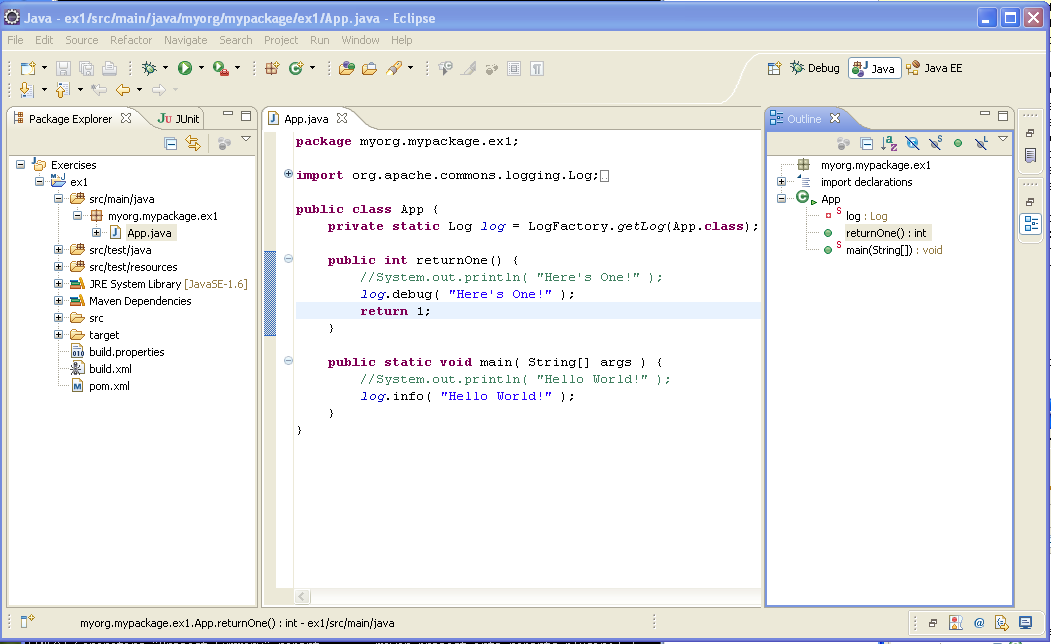Viewport: 1051px width, 644px height.
Task: Click the editor horizontal scrollbar left arrow
Action: coord(302,596)
